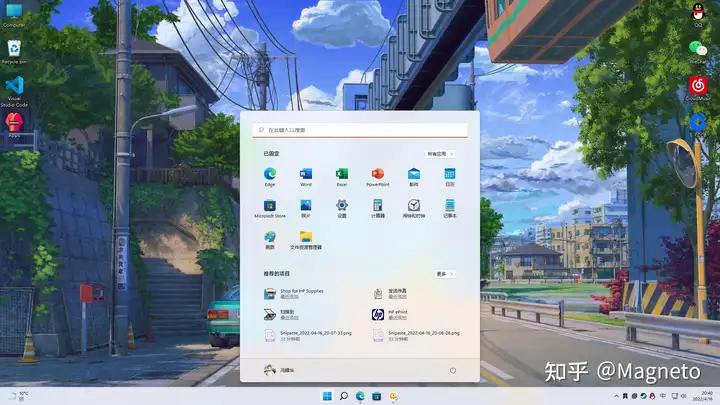Click the power button in Start menu
The width and height of the screenshot is (720, 405).
click(x=452, y=370)
